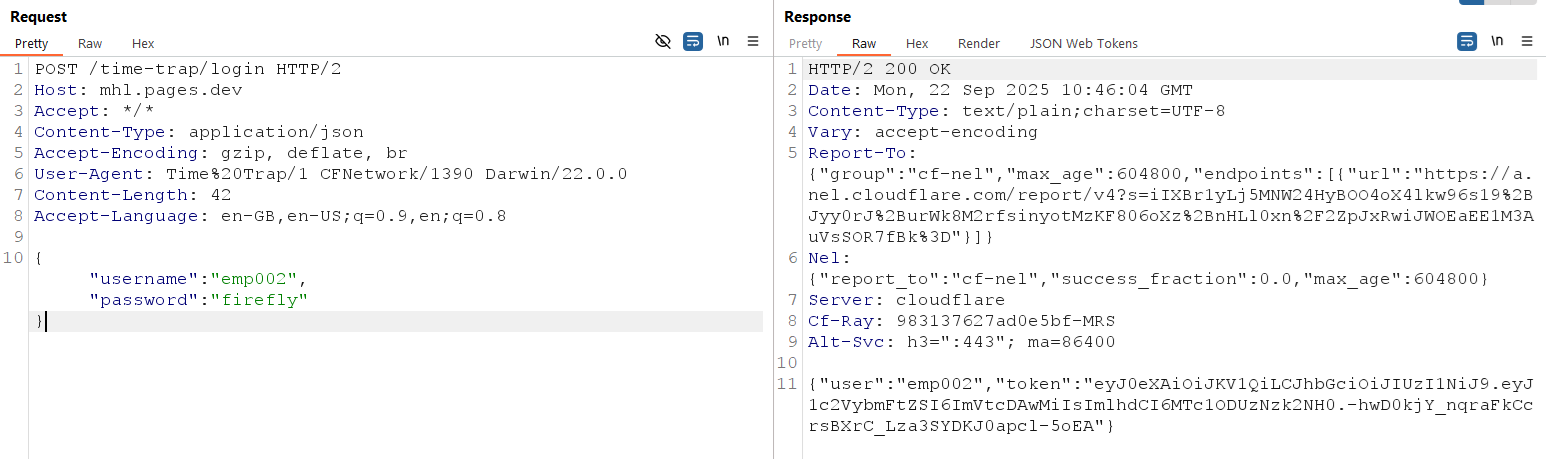Select the Request Pretty tab
1546x459 pixels.
(31, 44)
